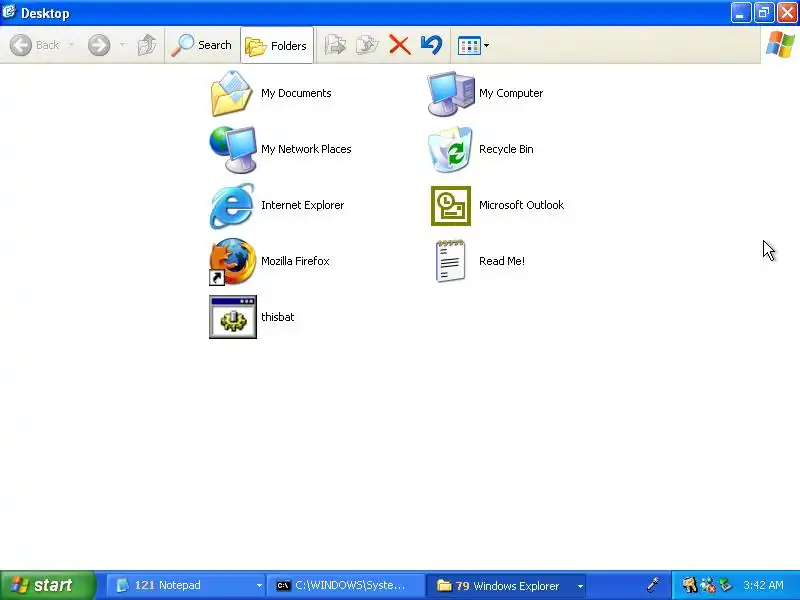Select the Mozilla Firefox shortcut icon
This screenshot has width=800, height=600.
pyautogui.click(x=233, y=262)
